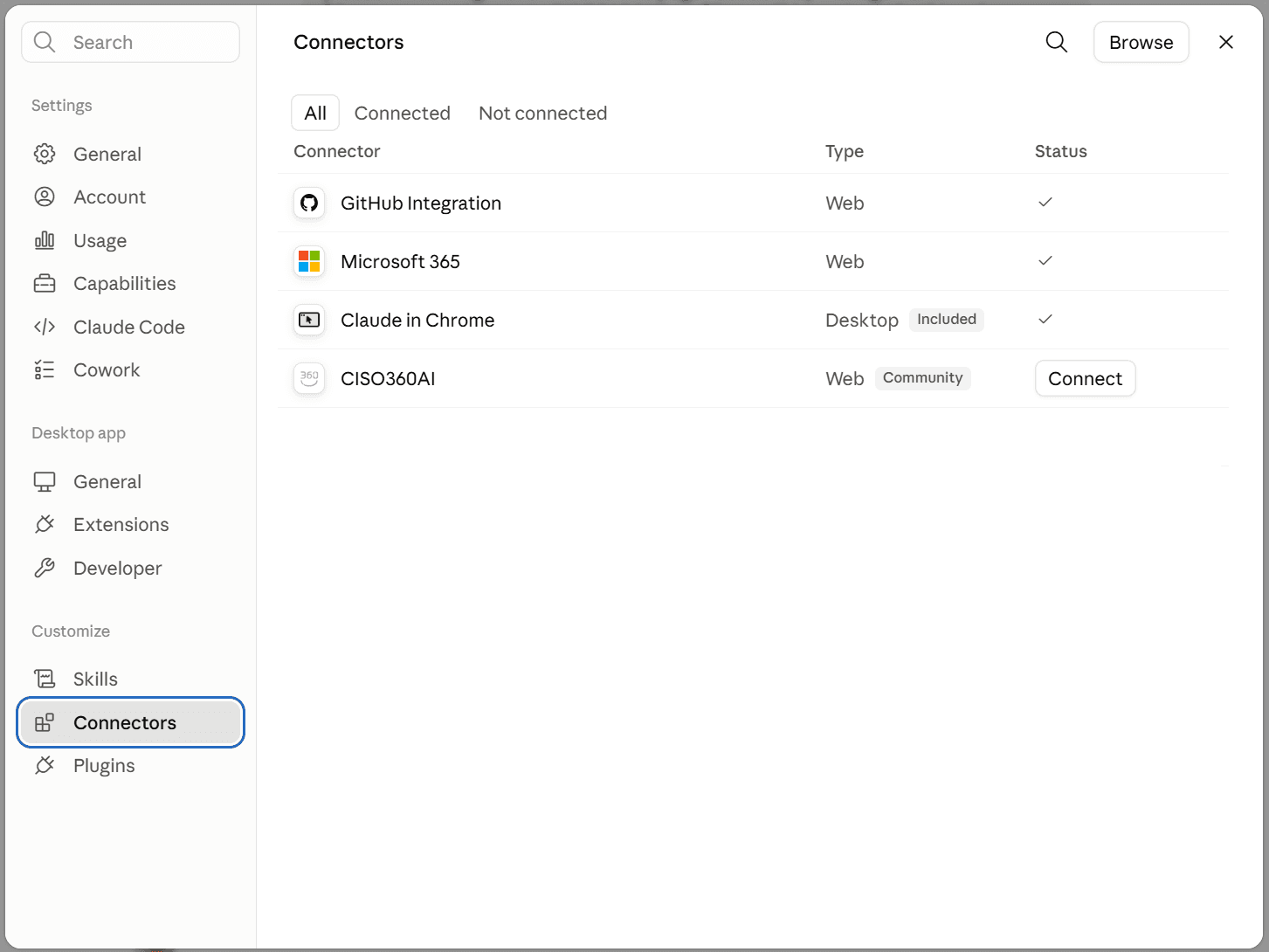Open the Extensions page
1269x952 pixels.
tap(130, 524)
